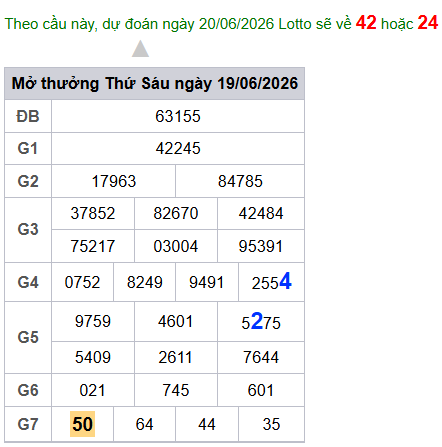The image size is (442, 447).
Task: Click G7 number 64
Action: [144, 424]
